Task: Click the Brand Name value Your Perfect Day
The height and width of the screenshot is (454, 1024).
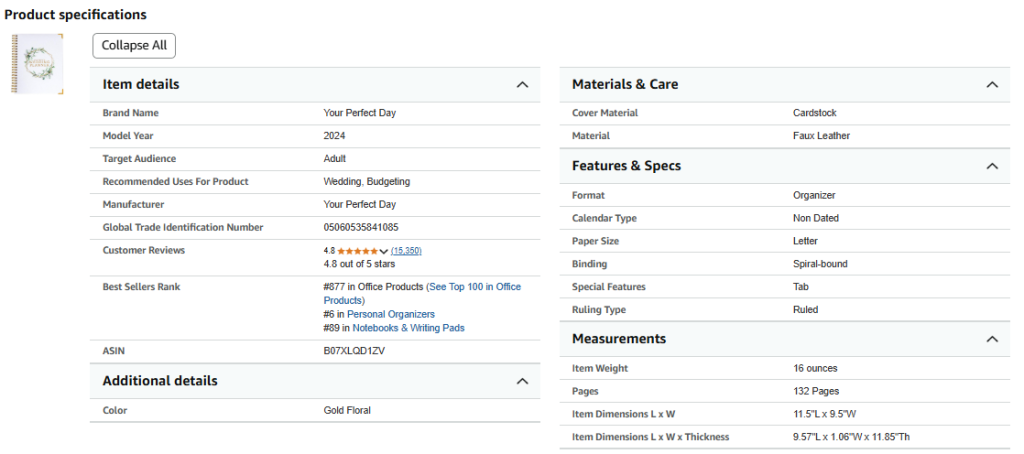Action: [x=359, y=113]
